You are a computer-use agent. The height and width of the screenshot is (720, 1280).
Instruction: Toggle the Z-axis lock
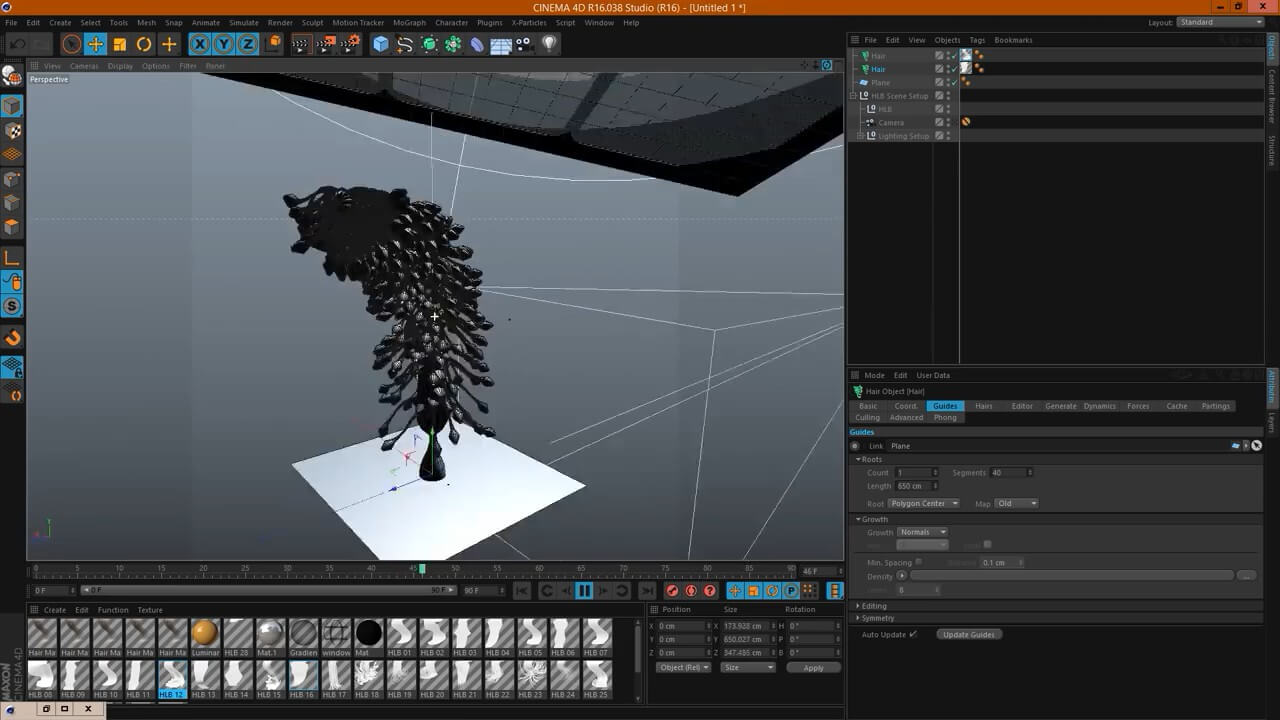(247, 44)
